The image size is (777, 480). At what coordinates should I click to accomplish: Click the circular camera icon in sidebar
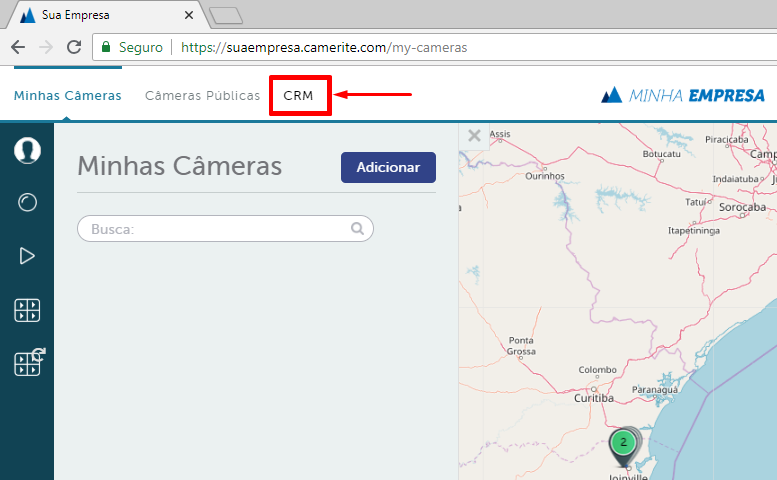point(27,203)
